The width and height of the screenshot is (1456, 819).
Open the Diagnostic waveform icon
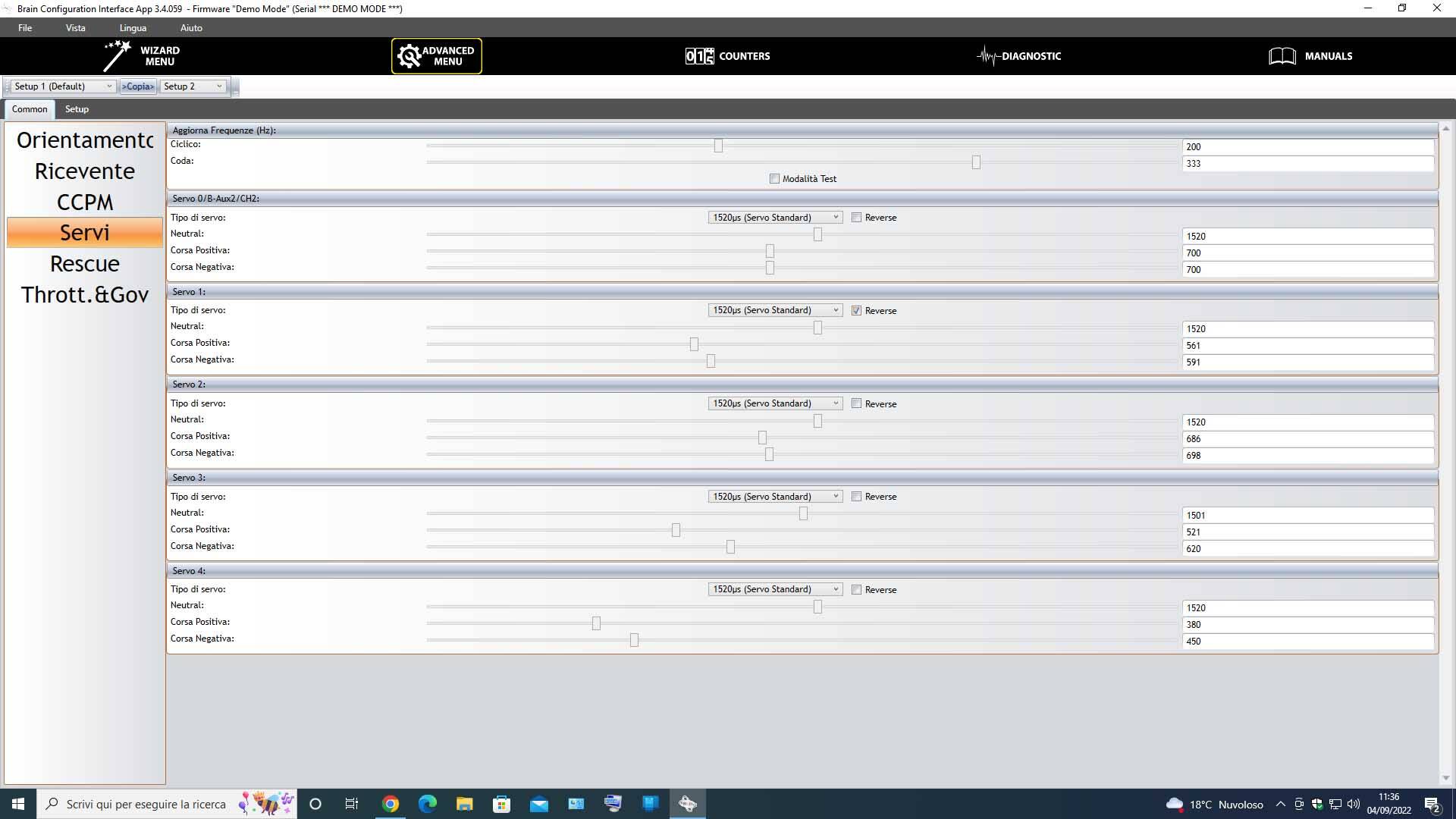pyautogui.click(x=987, y=56)
